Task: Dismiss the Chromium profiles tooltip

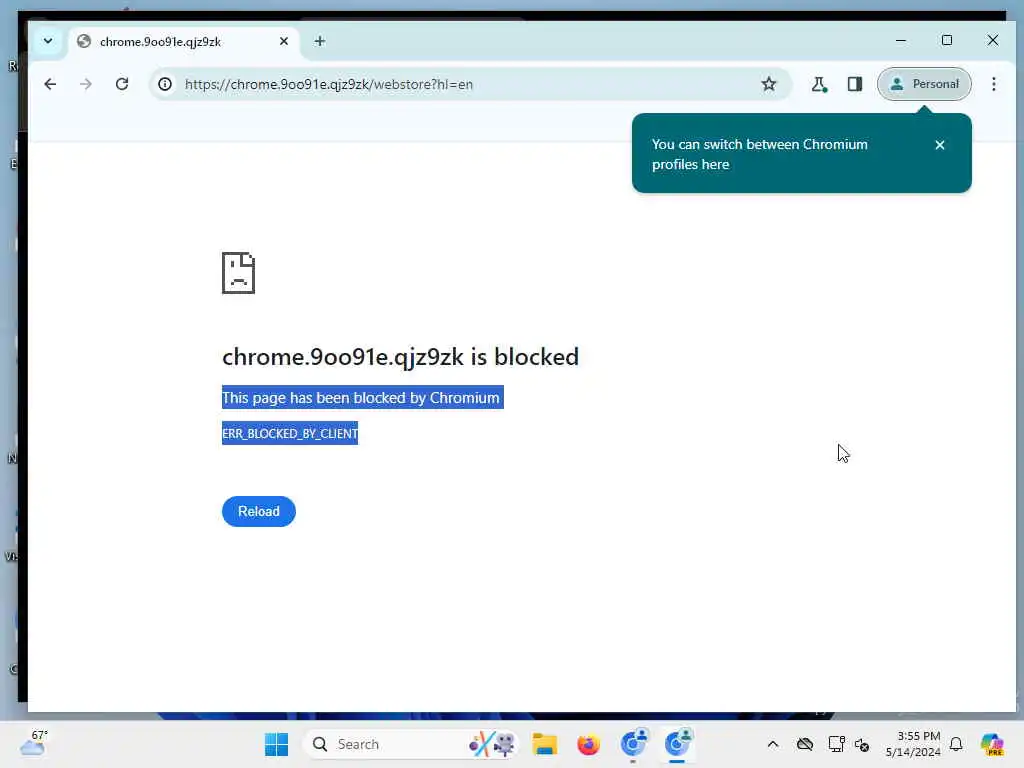Action: [x=940, y=145]
